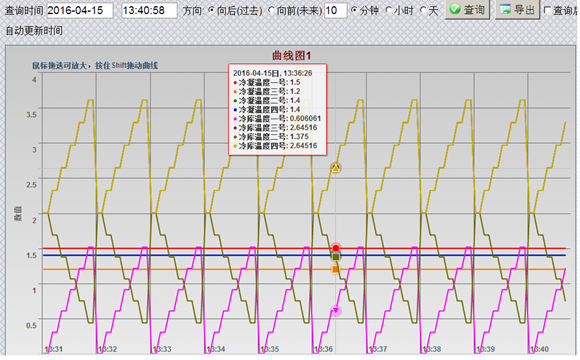Click the 查询 button
580x360 pixels.
(x=467, y=9)
